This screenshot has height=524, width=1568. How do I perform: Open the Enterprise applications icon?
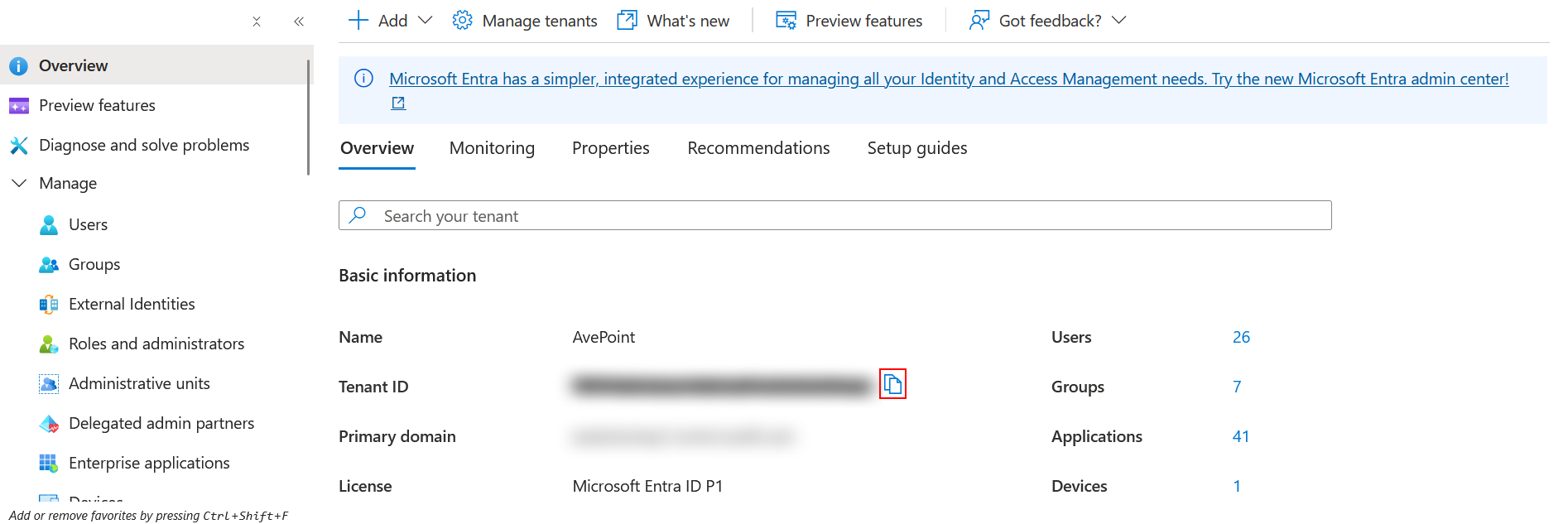point(49,464)
